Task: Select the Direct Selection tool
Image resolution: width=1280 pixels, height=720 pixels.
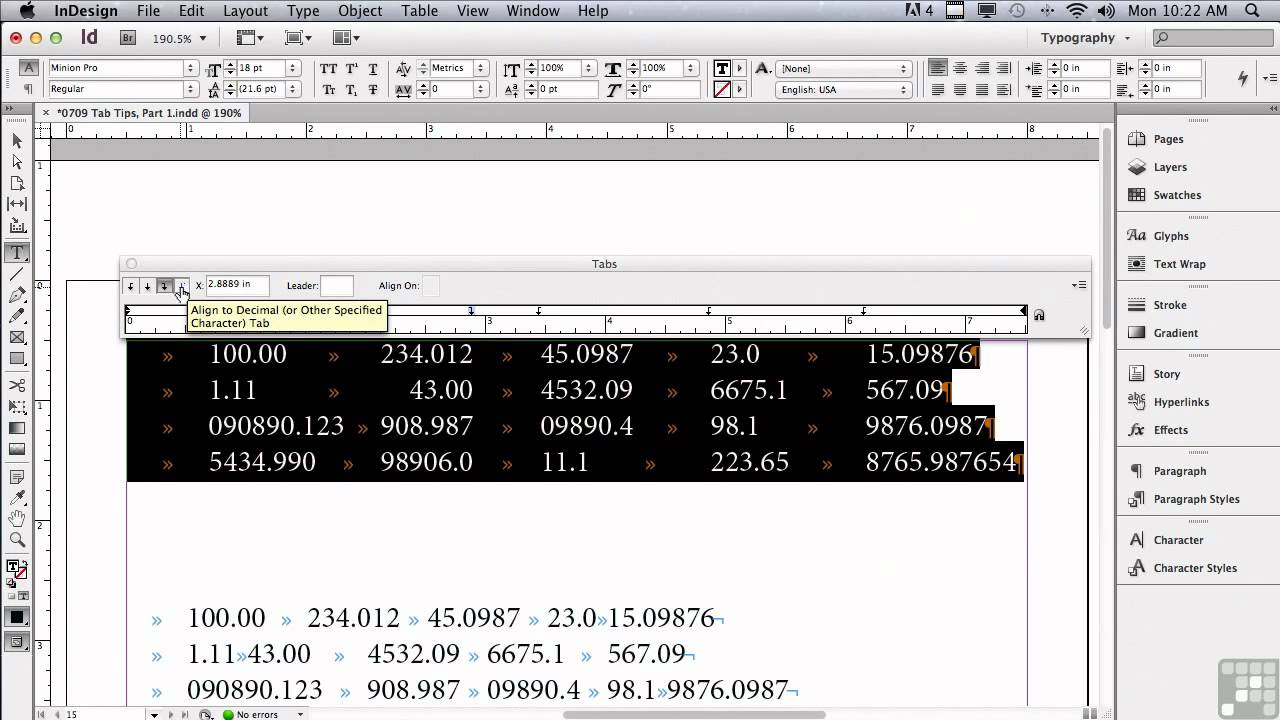Action: pyautogui.click(x=17, y=162)
